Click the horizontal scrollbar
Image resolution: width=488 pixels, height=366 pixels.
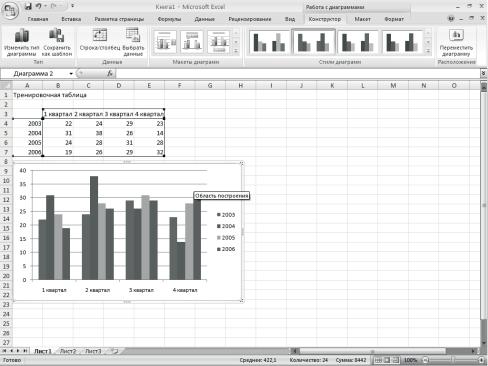[x=373, y=351]
